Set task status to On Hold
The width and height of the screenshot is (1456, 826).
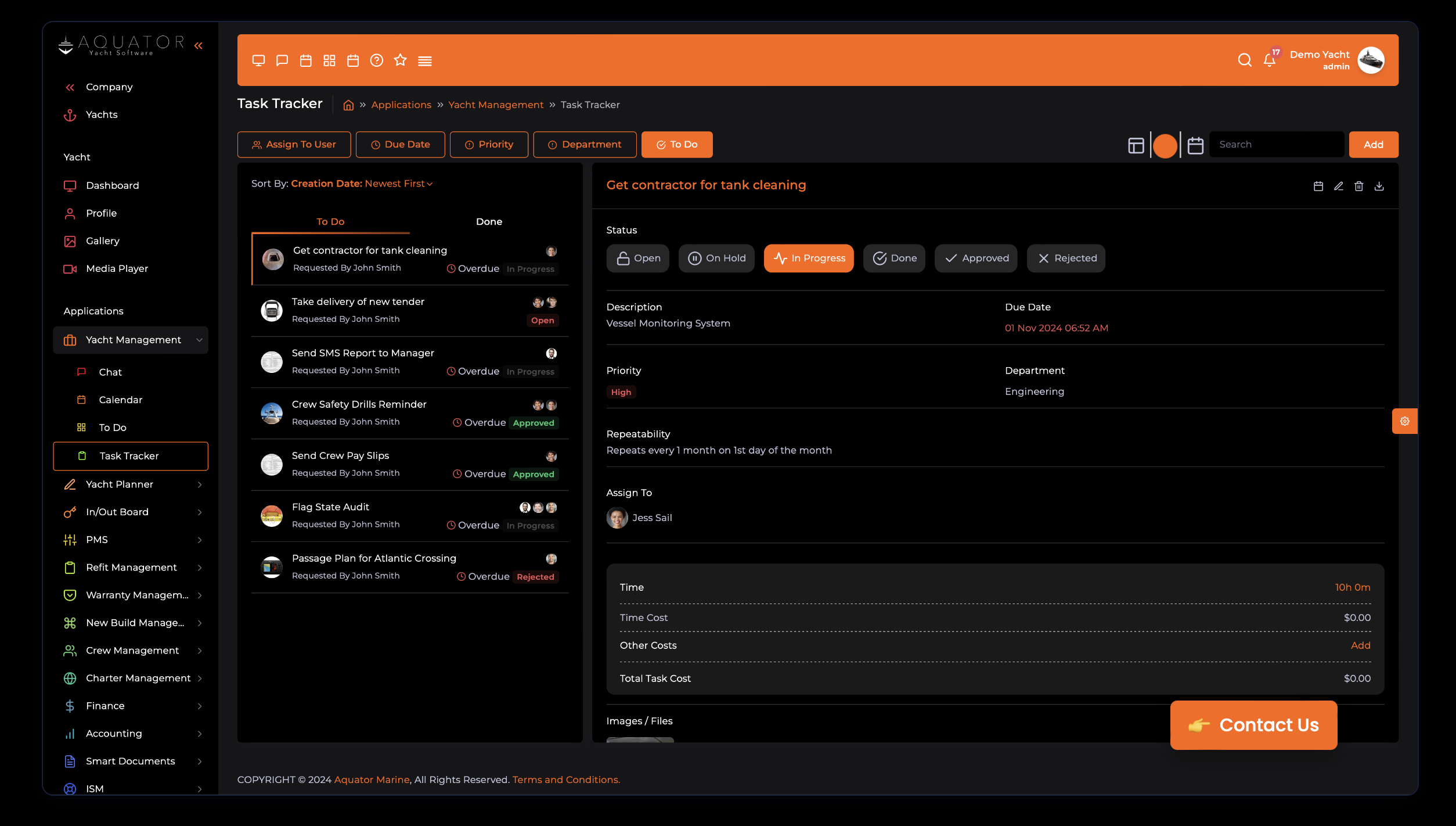tap(716, 258)
